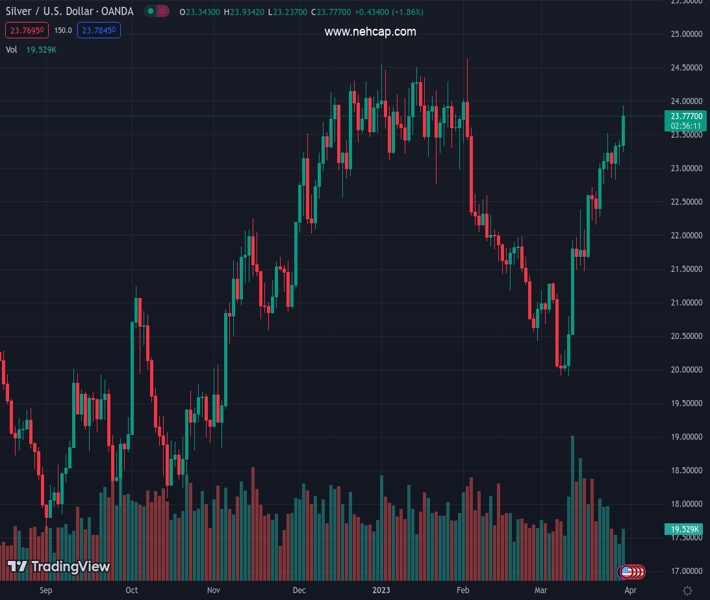Click the 150.0 spread value
The height and width of the screenshot is (600, 710).
click(x=62, y=31)
